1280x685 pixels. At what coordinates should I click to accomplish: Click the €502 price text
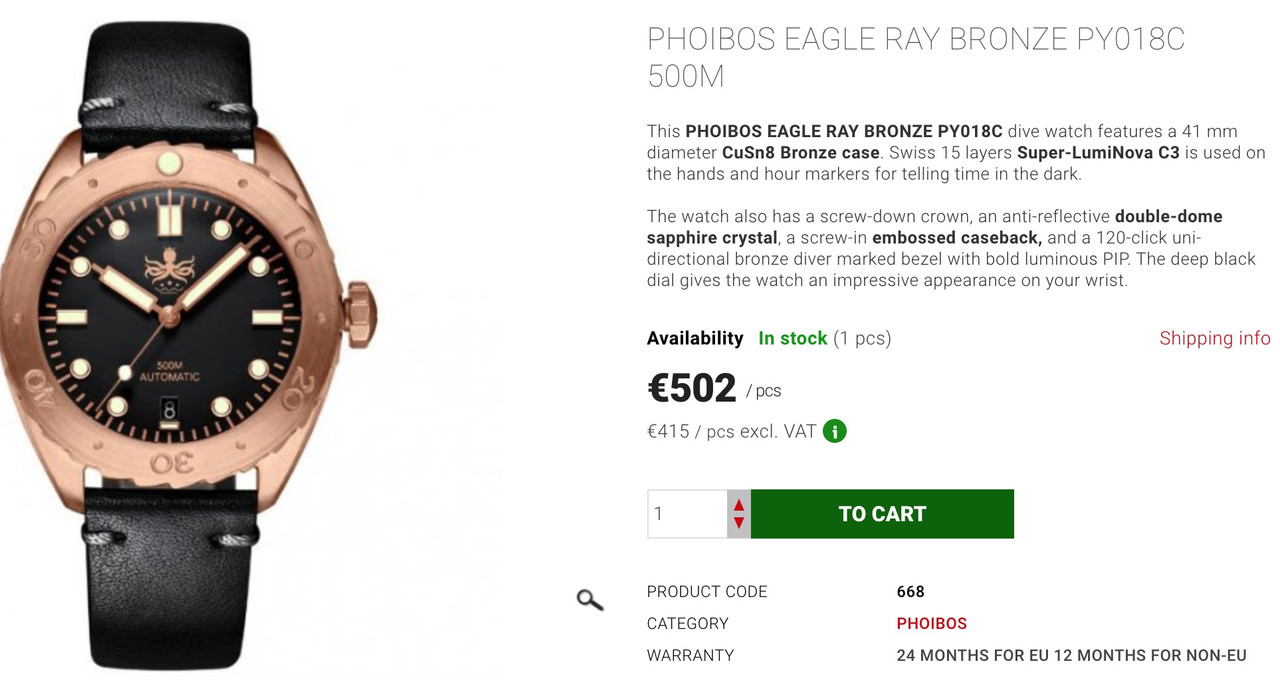point(692,388)
